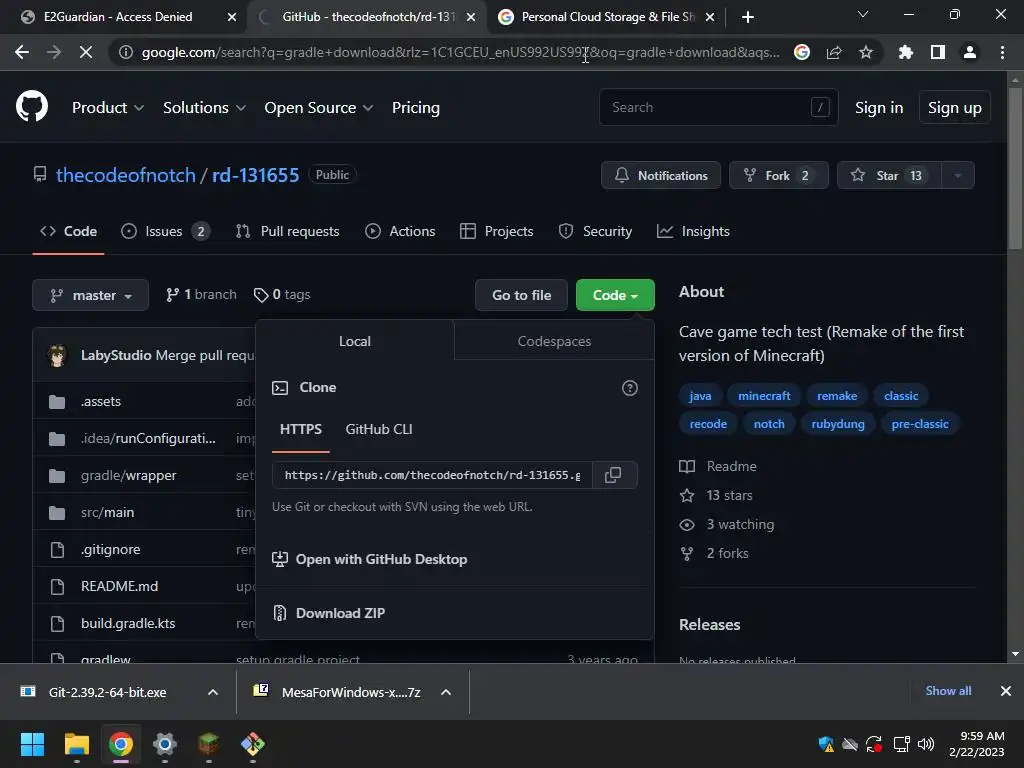
Task: Copy the HTTPS clone URL to clipboard
Action: (x=613, y=475)
